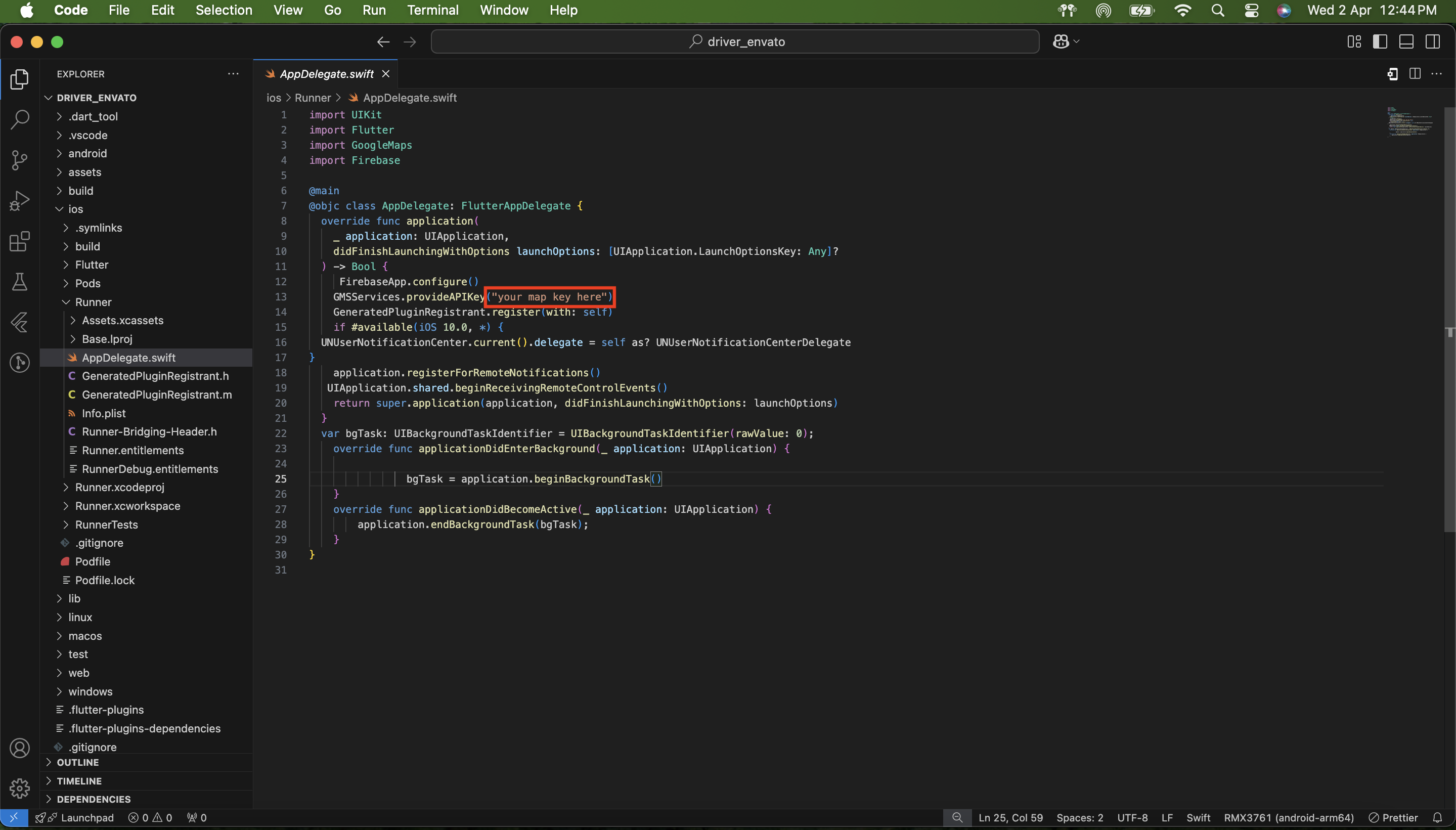Screen dimensions: 1456x830
Task: Click the Accounts icon in activity bar
Action: coord(20,748)
